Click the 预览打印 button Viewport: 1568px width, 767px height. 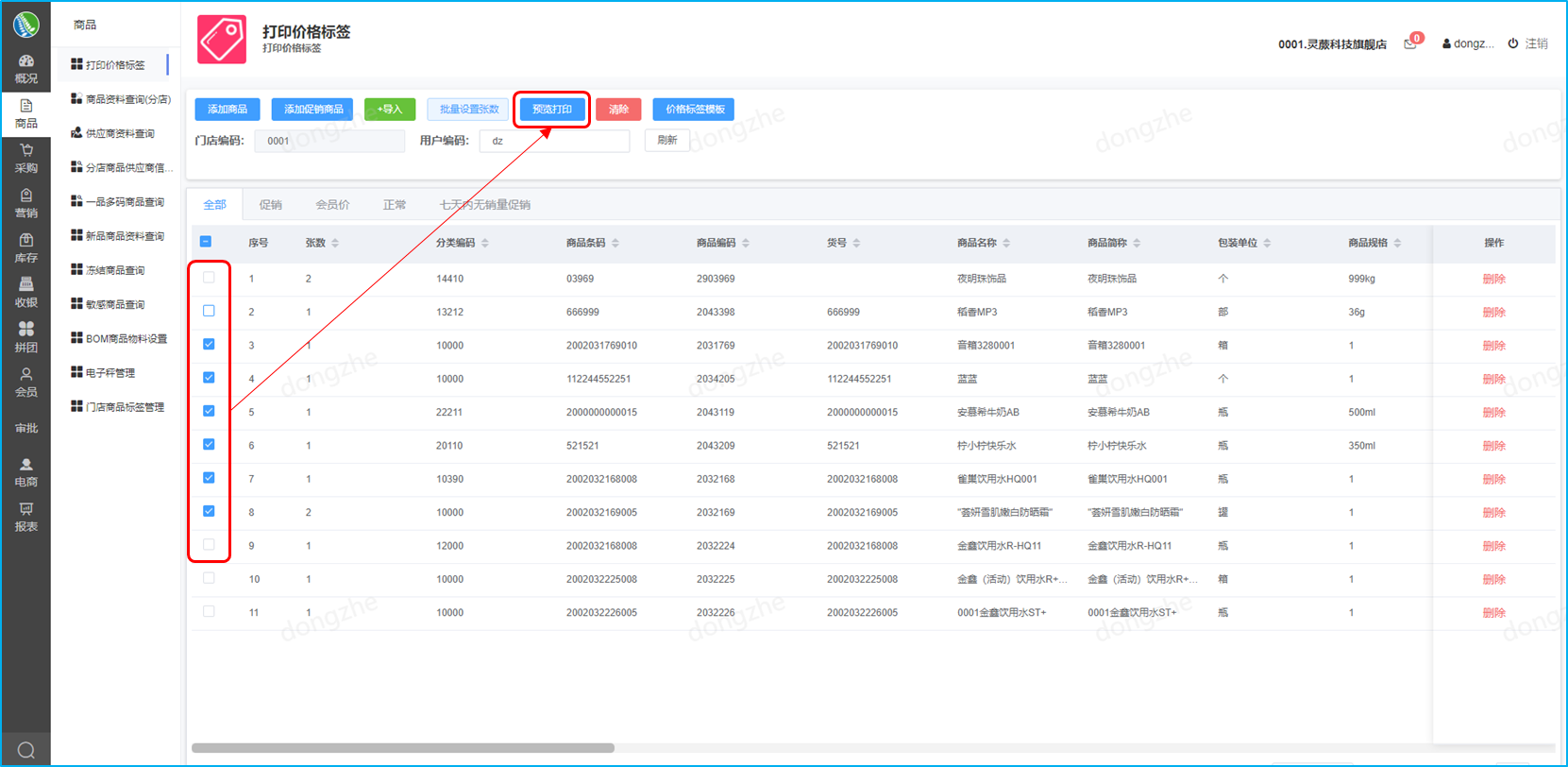point(552,110)
